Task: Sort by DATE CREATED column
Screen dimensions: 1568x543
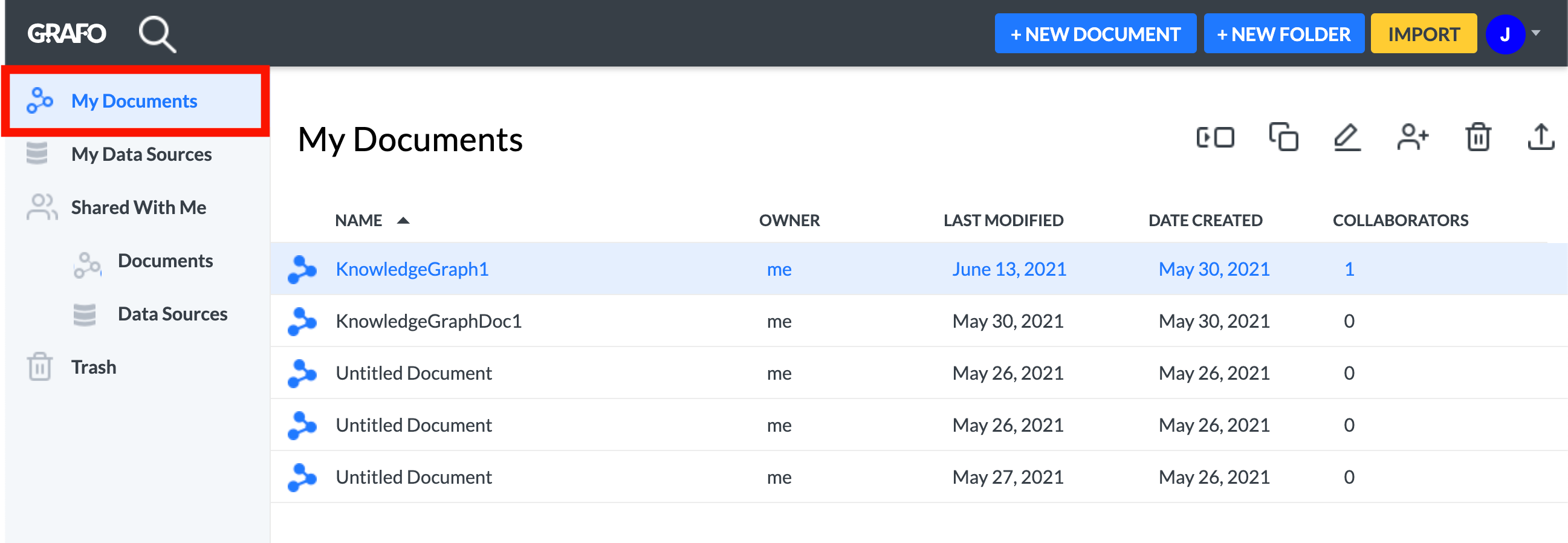Action: 1205,220
